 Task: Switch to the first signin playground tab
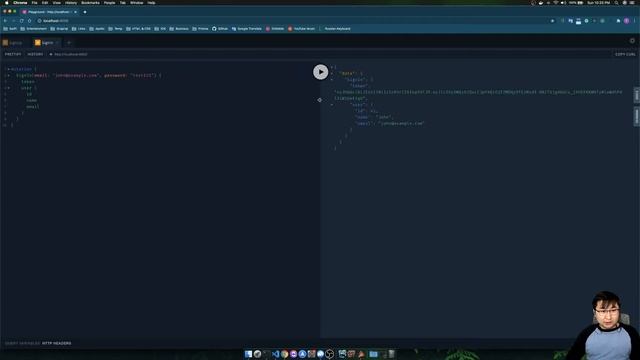[15, 42]
